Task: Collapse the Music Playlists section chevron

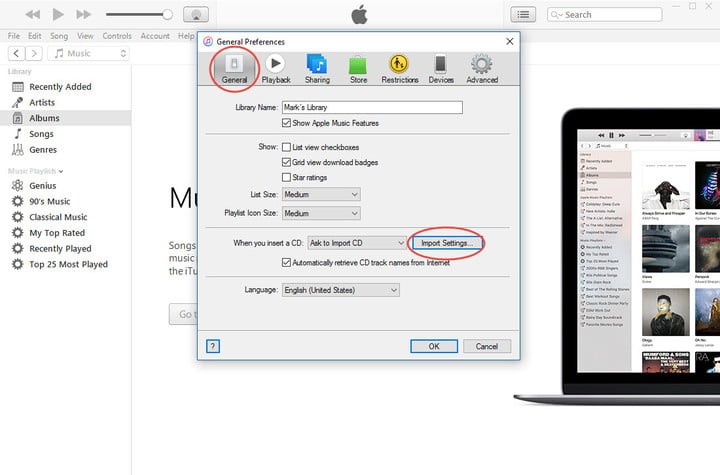Action: [x=61, y=171]
